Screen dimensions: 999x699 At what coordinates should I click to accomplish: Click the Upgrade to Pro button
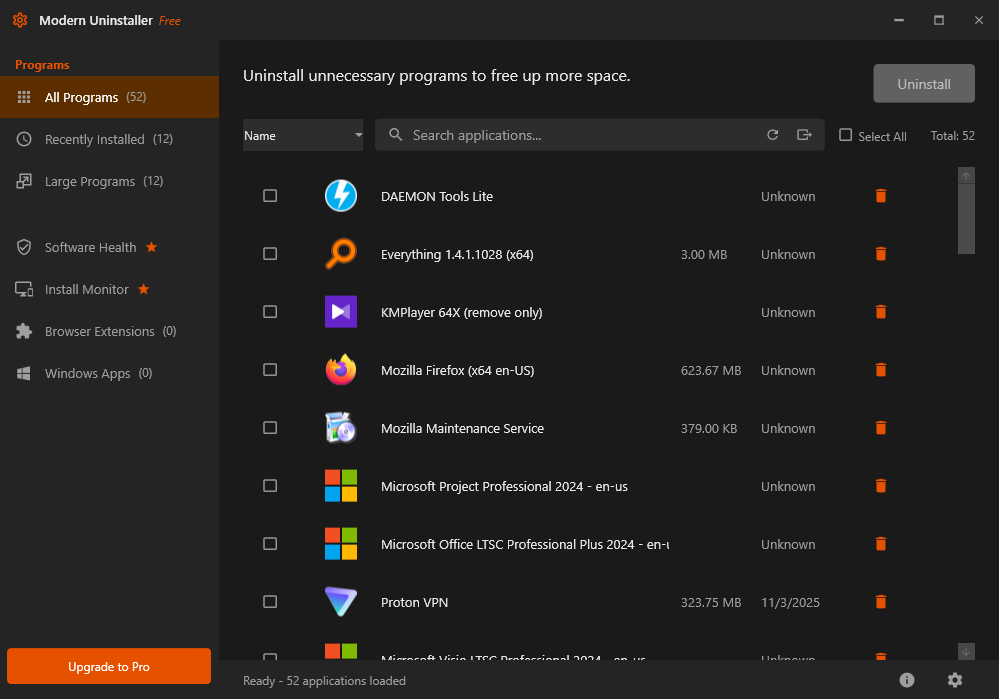point(108,666)
